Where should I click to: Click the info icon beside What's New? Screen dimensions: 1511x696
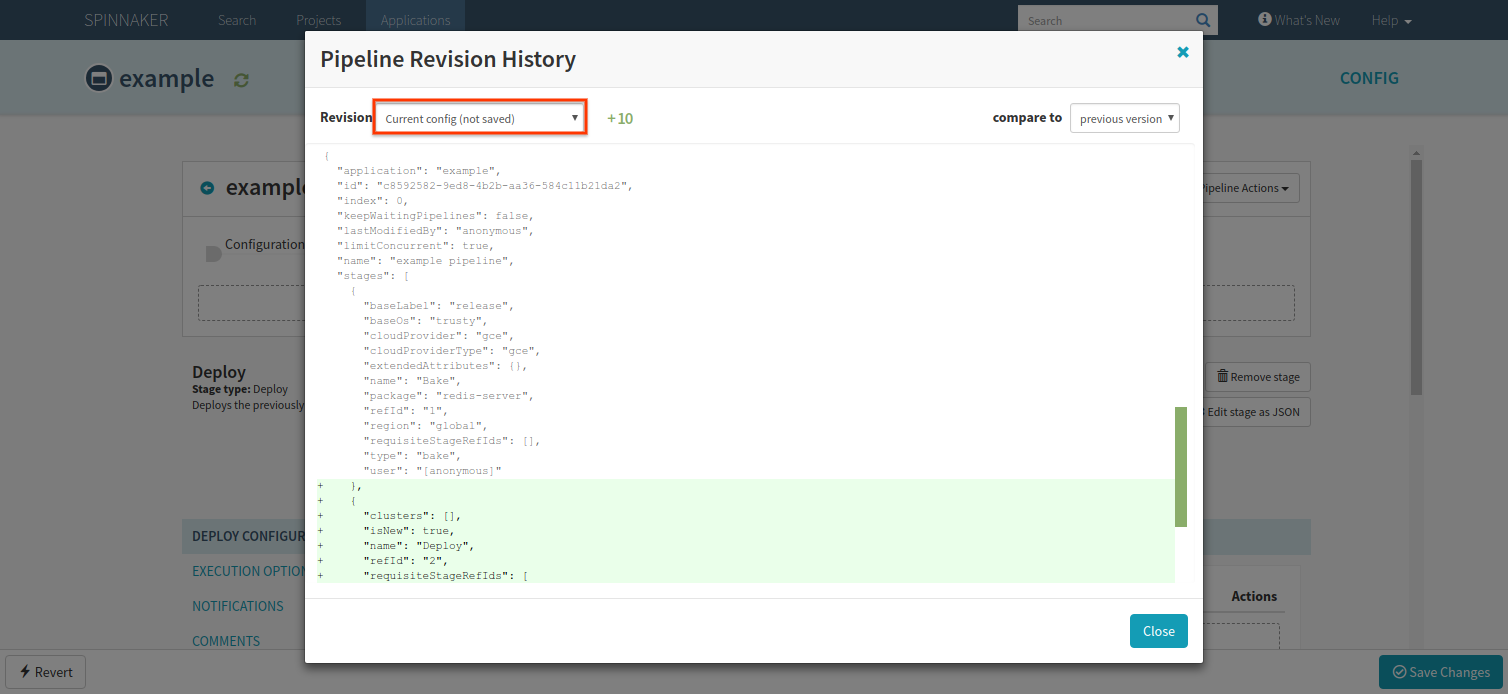(x=1265, y=19)
